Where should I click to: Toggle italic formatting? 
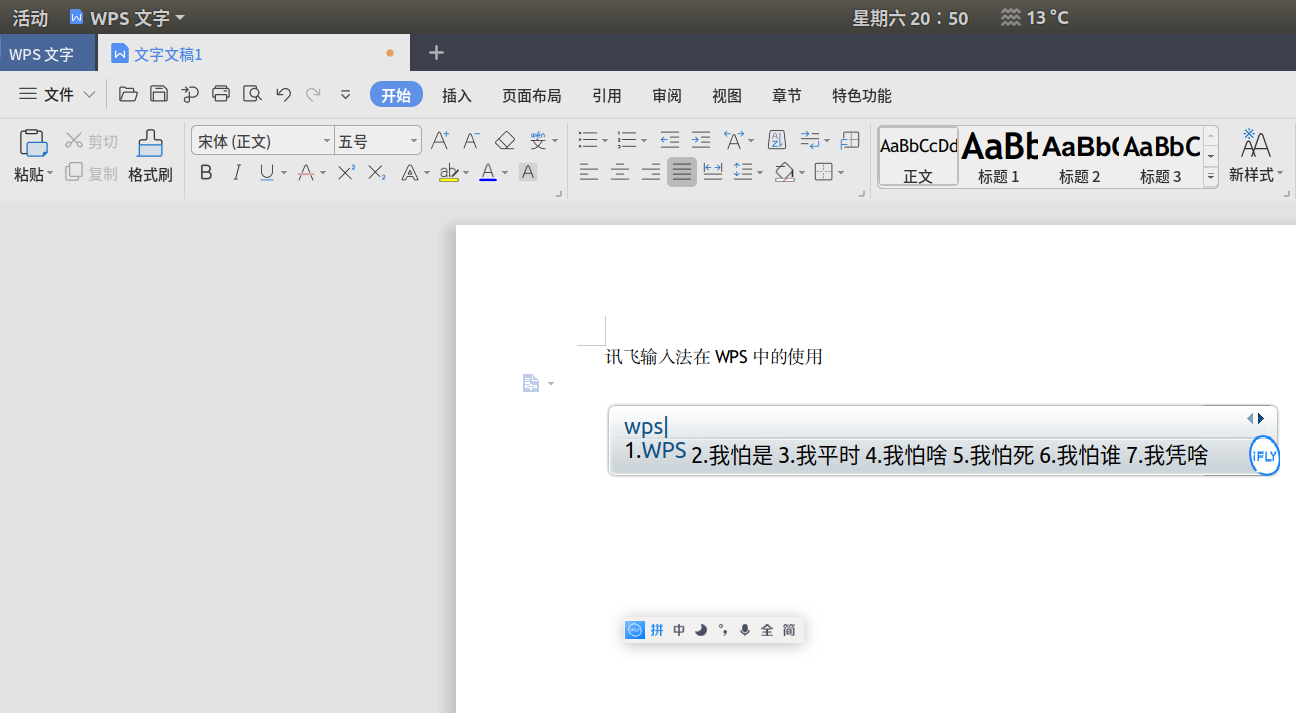tap(237, 173)
